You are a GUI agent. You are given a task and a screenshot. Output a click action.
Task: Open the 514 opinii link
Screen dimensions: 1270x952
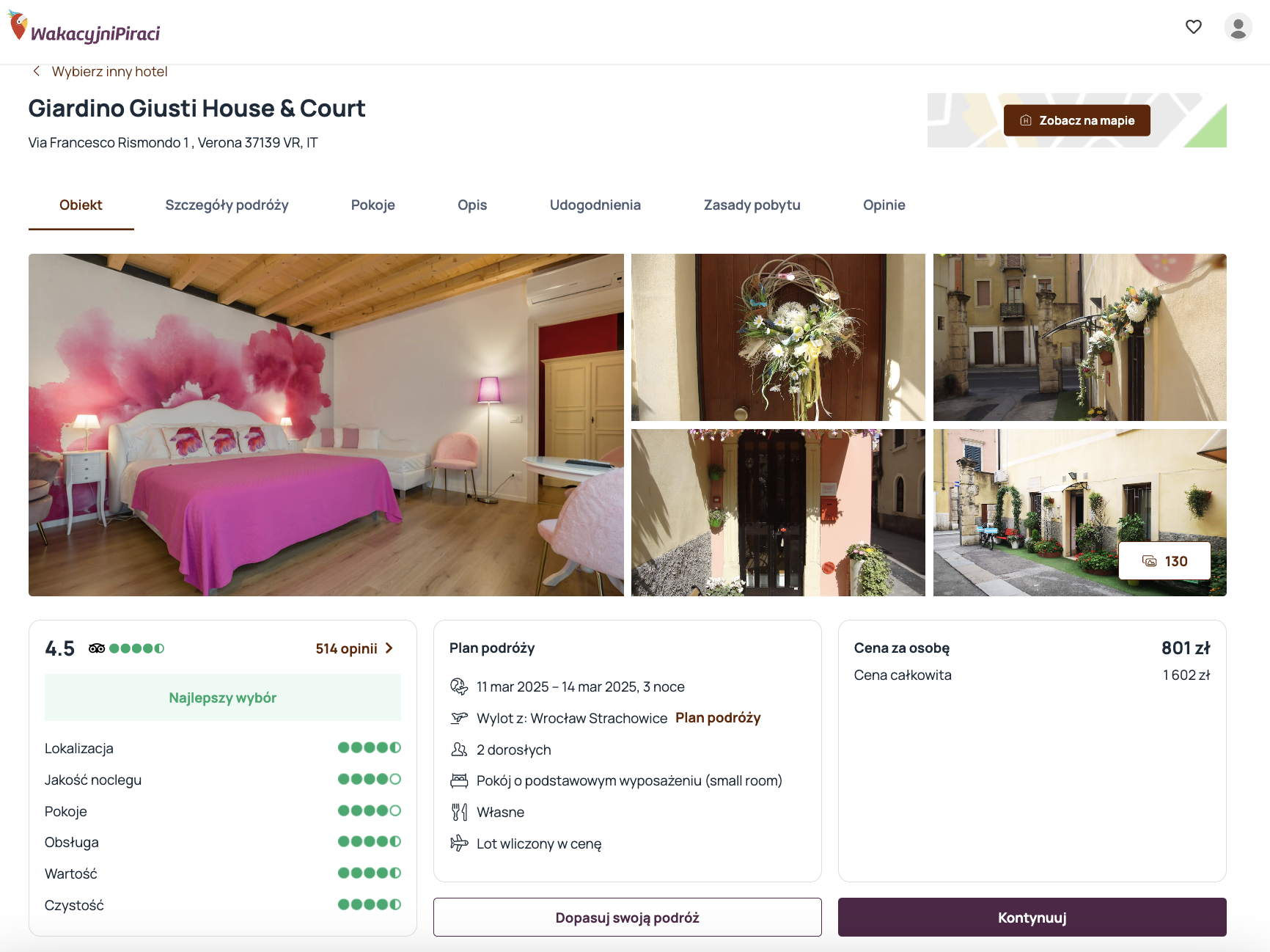click(x=347, y=648)
